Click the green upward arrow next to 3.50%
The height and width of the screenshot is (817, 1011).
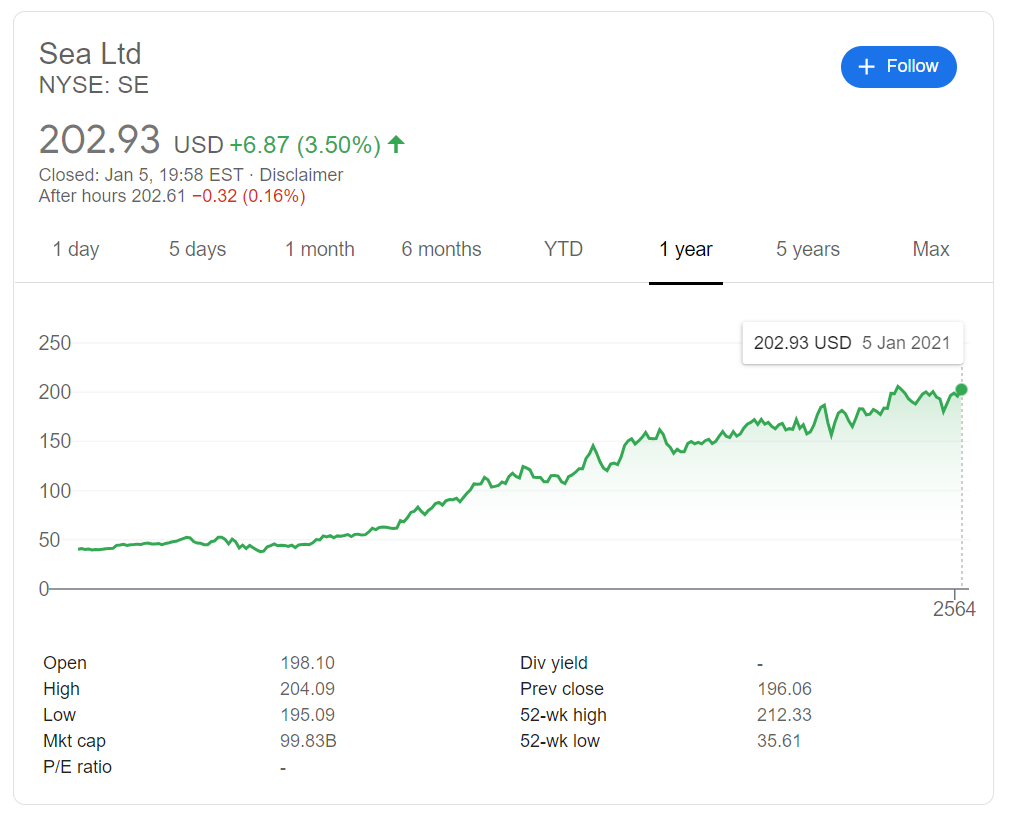click(396, 144)
